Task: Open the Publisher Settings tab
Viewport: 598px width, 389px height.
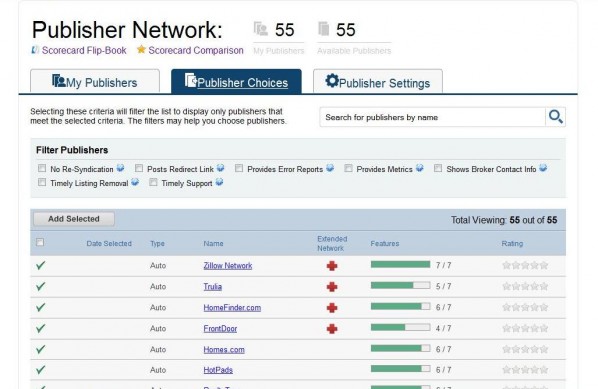Action: [378, 81]
